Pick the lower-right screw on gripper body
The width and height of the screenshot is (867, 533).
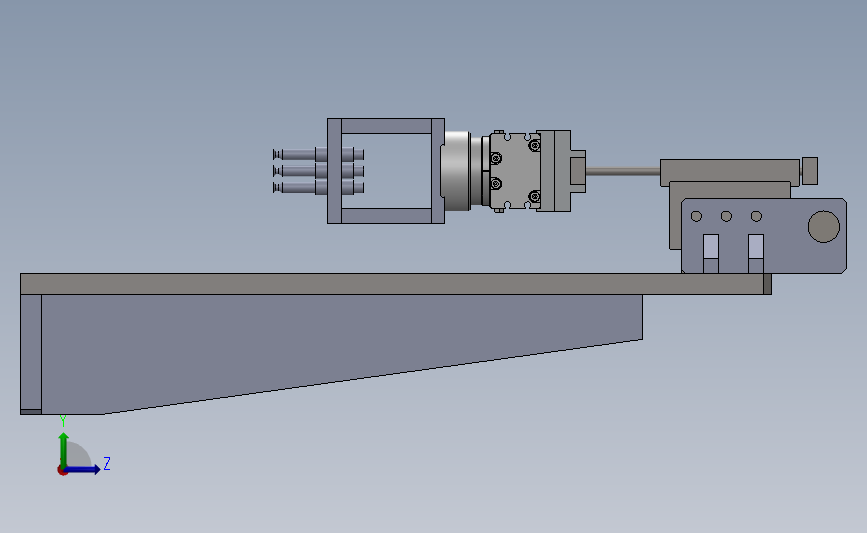[x=534, y=196]
